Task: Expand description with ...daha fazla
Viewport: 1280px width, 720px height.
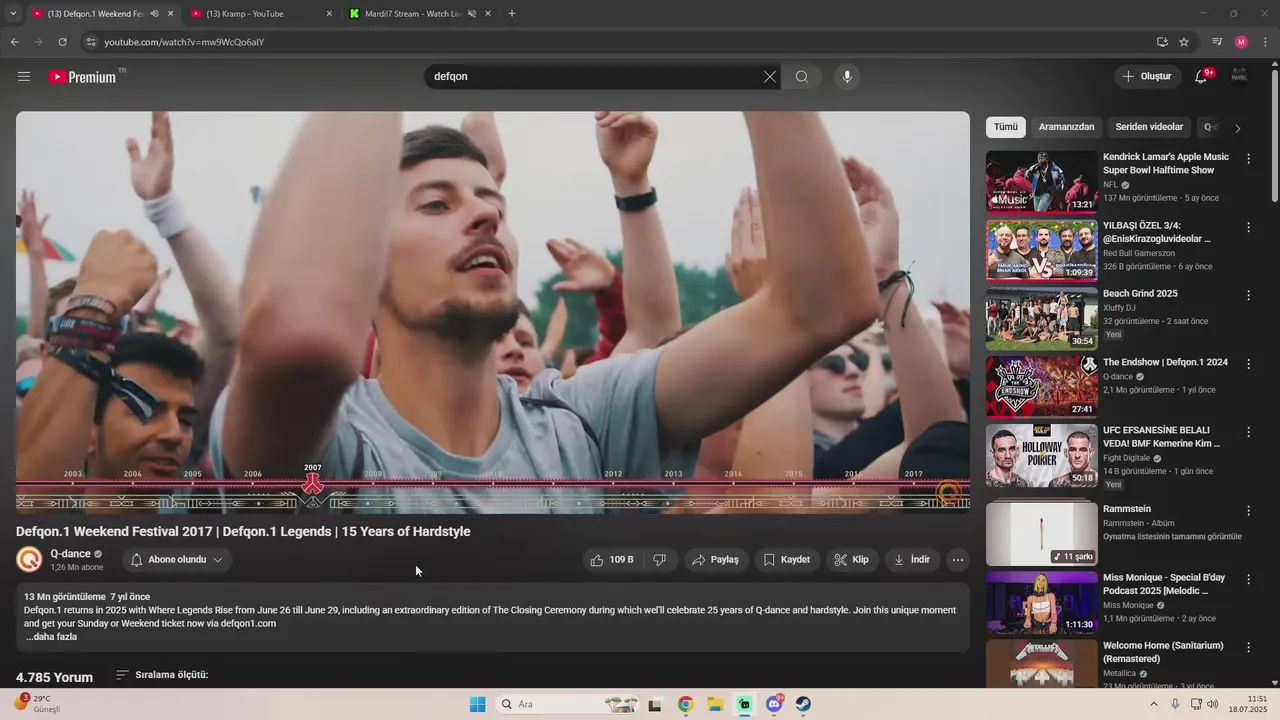Action: click(x=51, y=637)
